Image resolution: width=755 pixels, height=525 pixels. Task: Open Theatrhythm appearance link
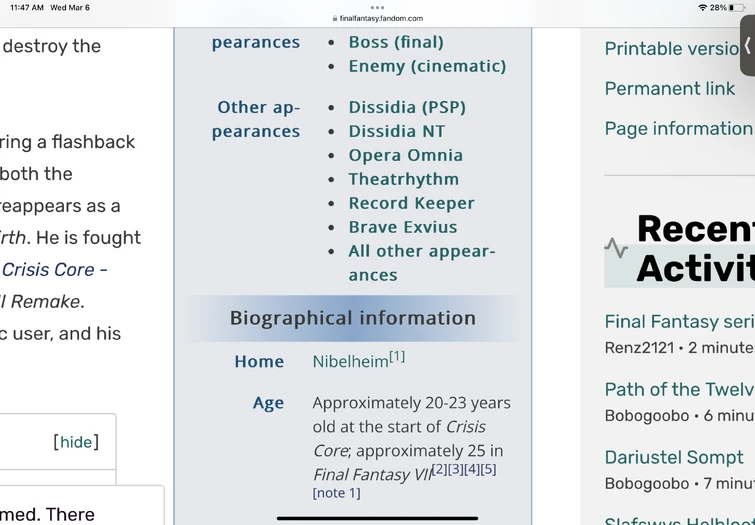(x=403, y=179)
